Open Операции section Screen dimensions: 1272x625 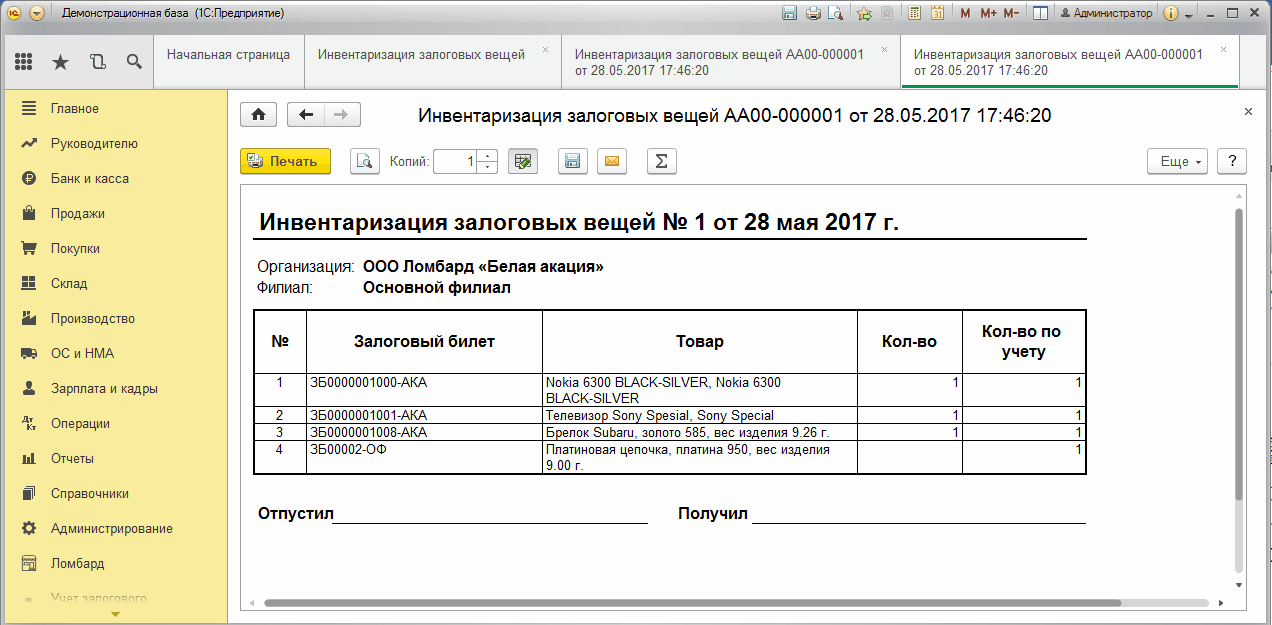(x=114, y=423)
